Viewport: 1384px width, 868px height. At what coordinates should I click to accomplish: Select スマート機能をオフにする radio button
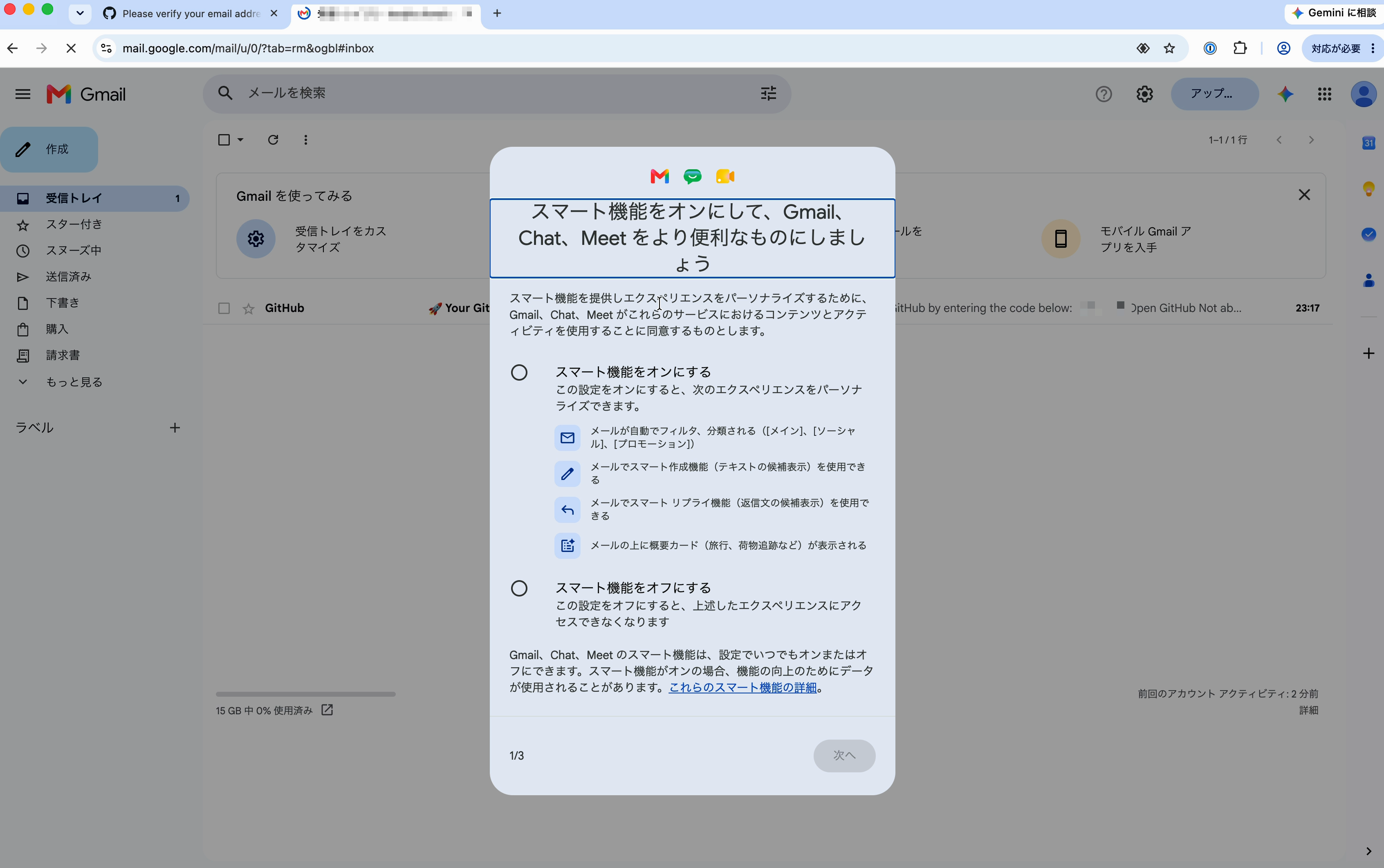click(x=519, y=588)
